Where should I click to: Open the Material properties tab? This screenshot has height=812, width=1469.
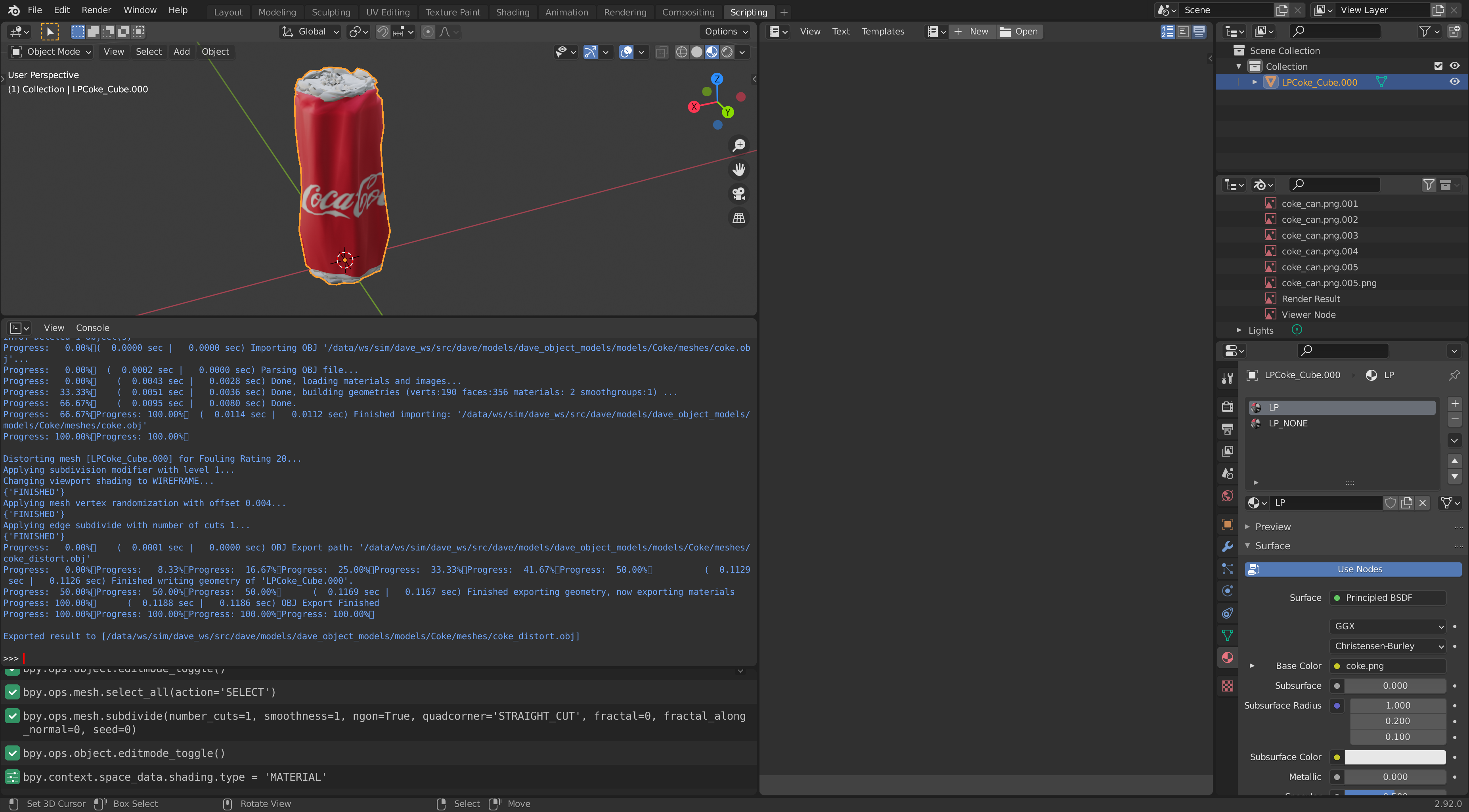tap(1228, 657)
